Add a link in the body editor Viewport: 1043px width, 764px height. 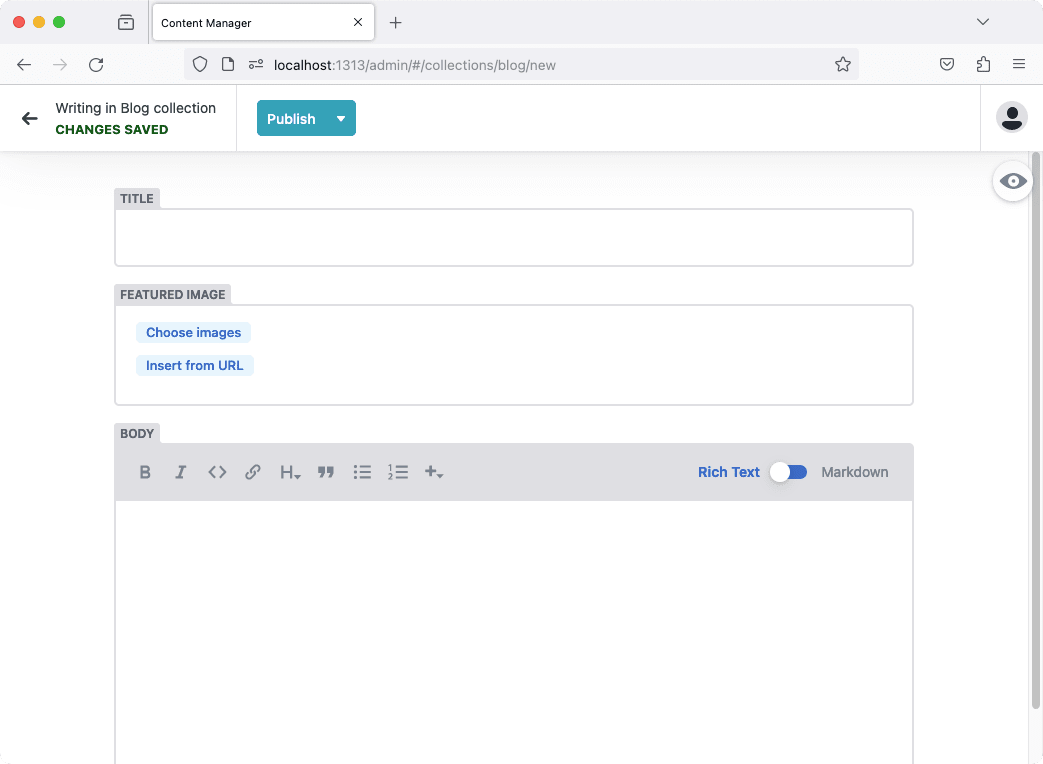click(253, 471)
